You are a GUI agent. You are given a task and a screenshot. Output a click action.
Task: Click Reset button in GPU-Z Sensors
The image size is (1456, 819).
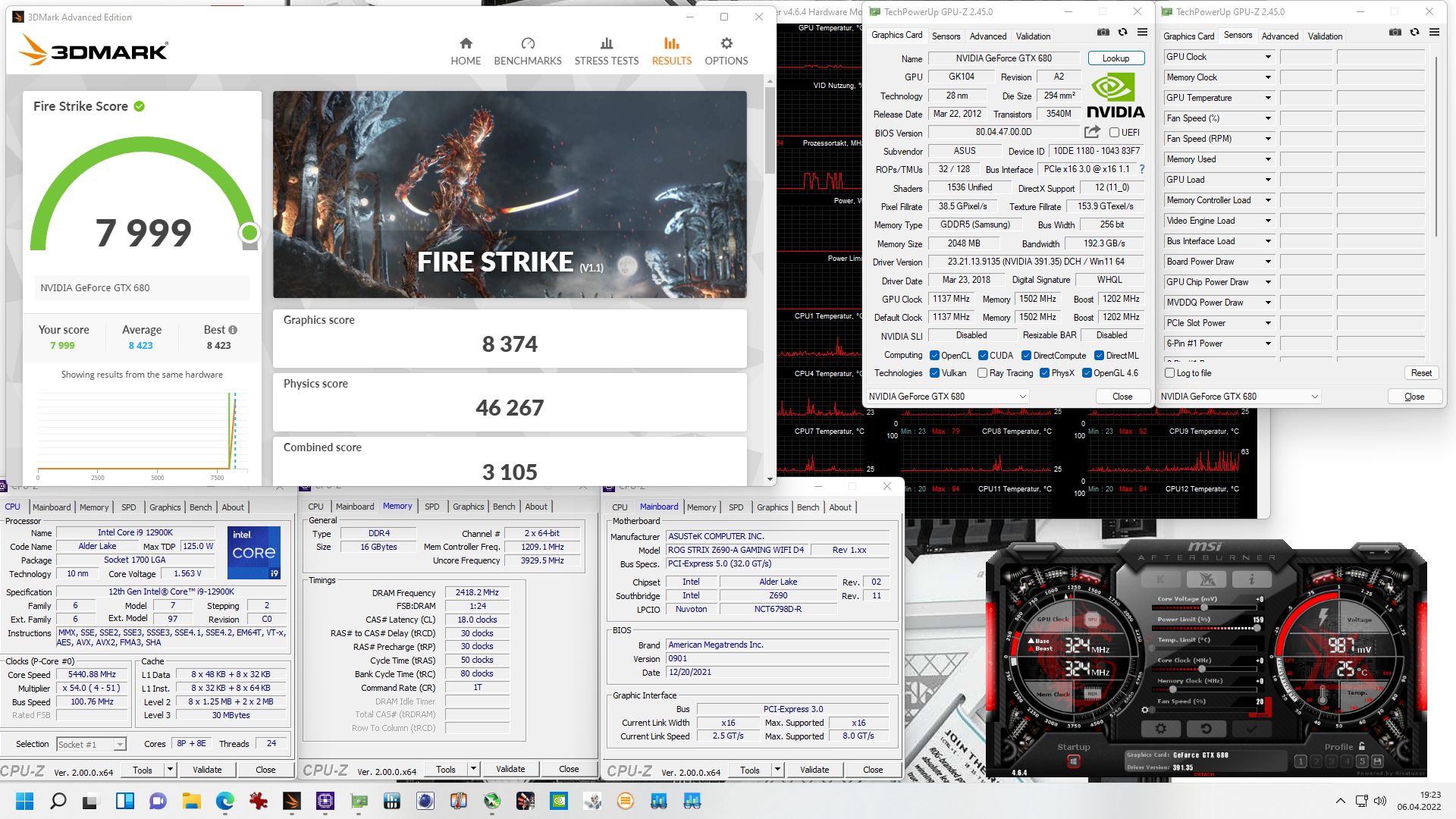coord(1421,373)
